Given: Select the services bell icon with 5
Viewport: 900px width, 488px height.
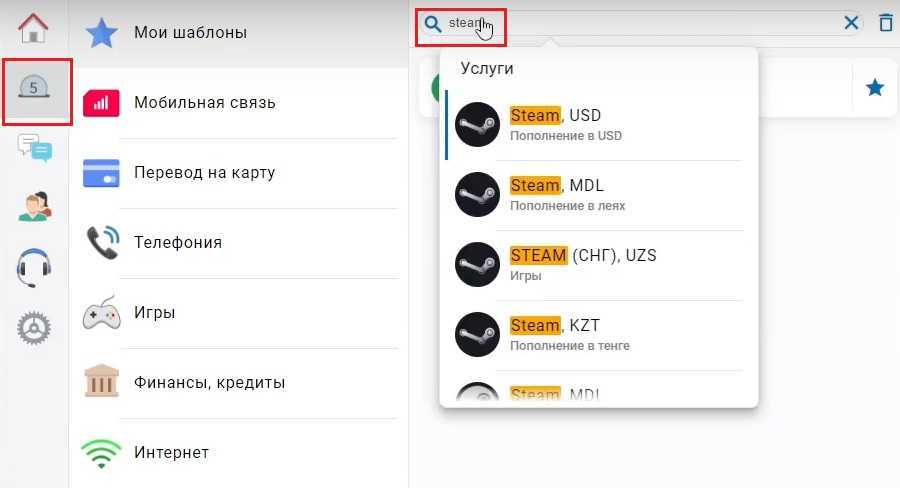Looking at the screenshot, I should click(33, 88).
